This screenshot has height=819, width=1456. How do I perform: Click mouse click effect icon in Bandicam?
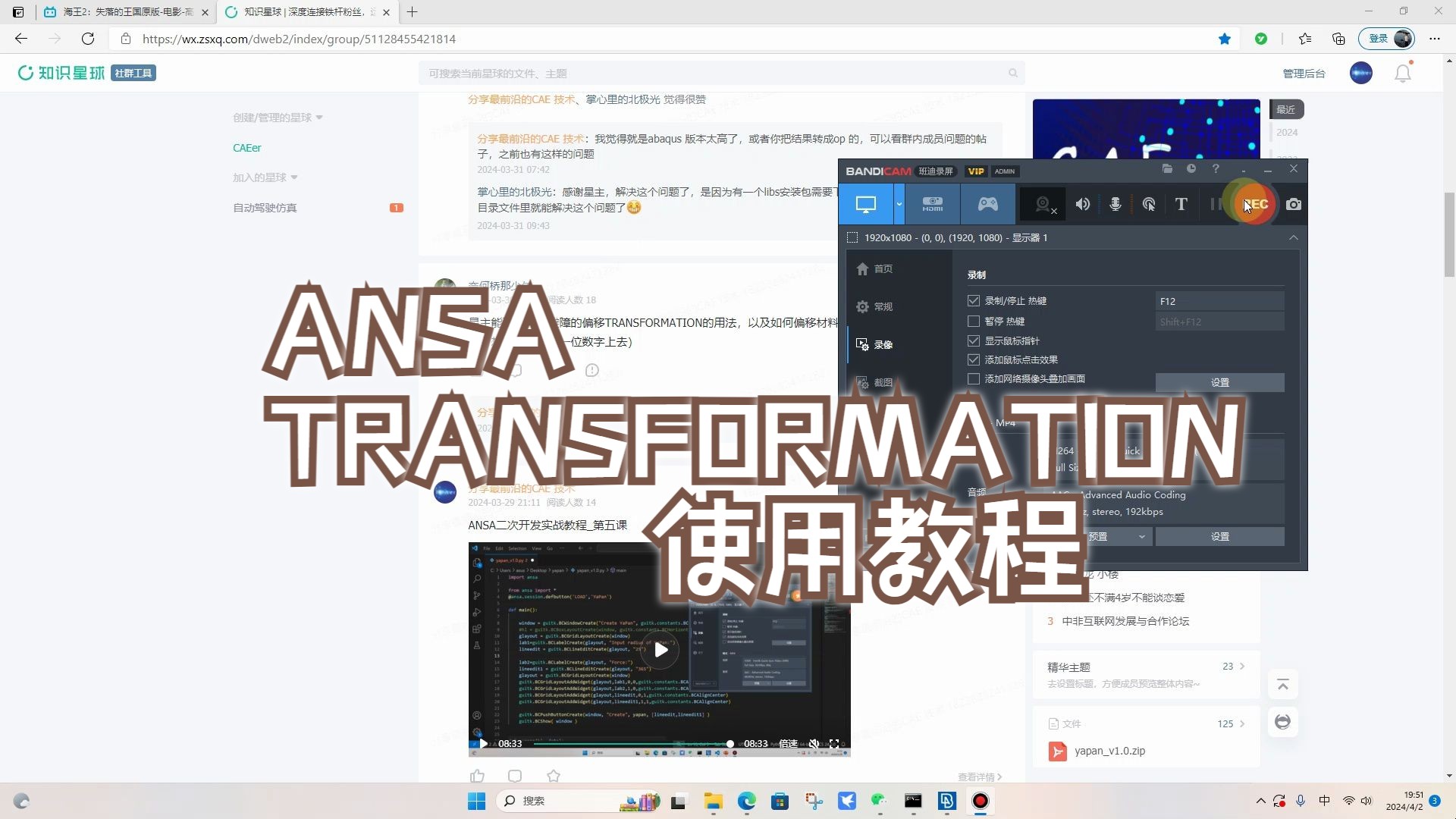[1149, 204]
